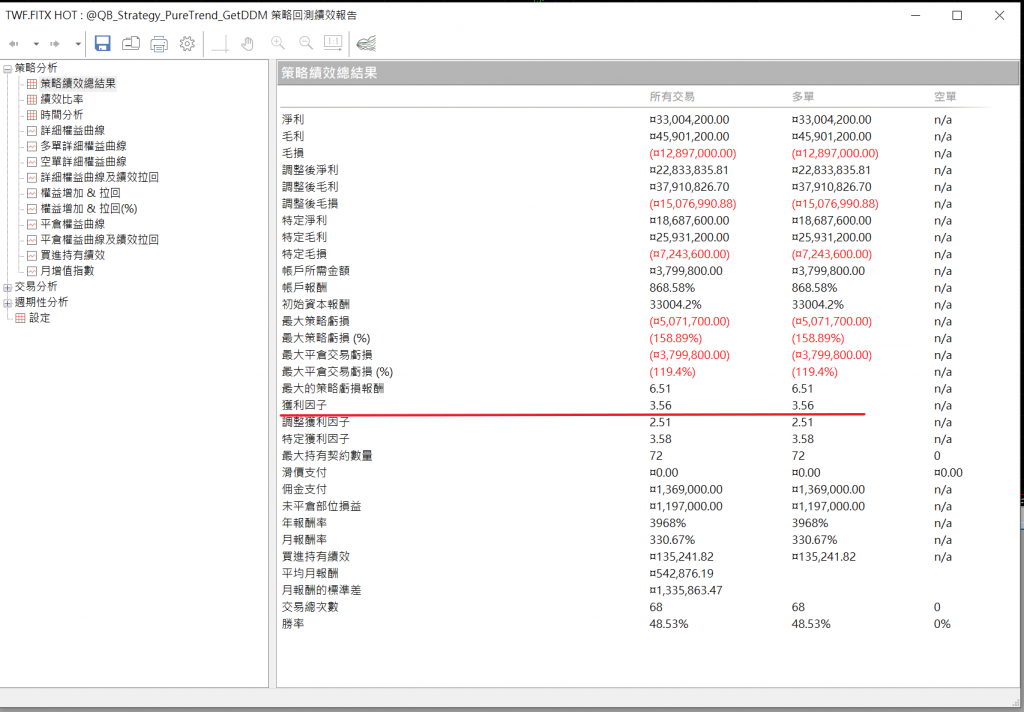This screenshot has width=1024, height=712.
Task: Expand the 交易分析 tree node
Action: [8, 286]
